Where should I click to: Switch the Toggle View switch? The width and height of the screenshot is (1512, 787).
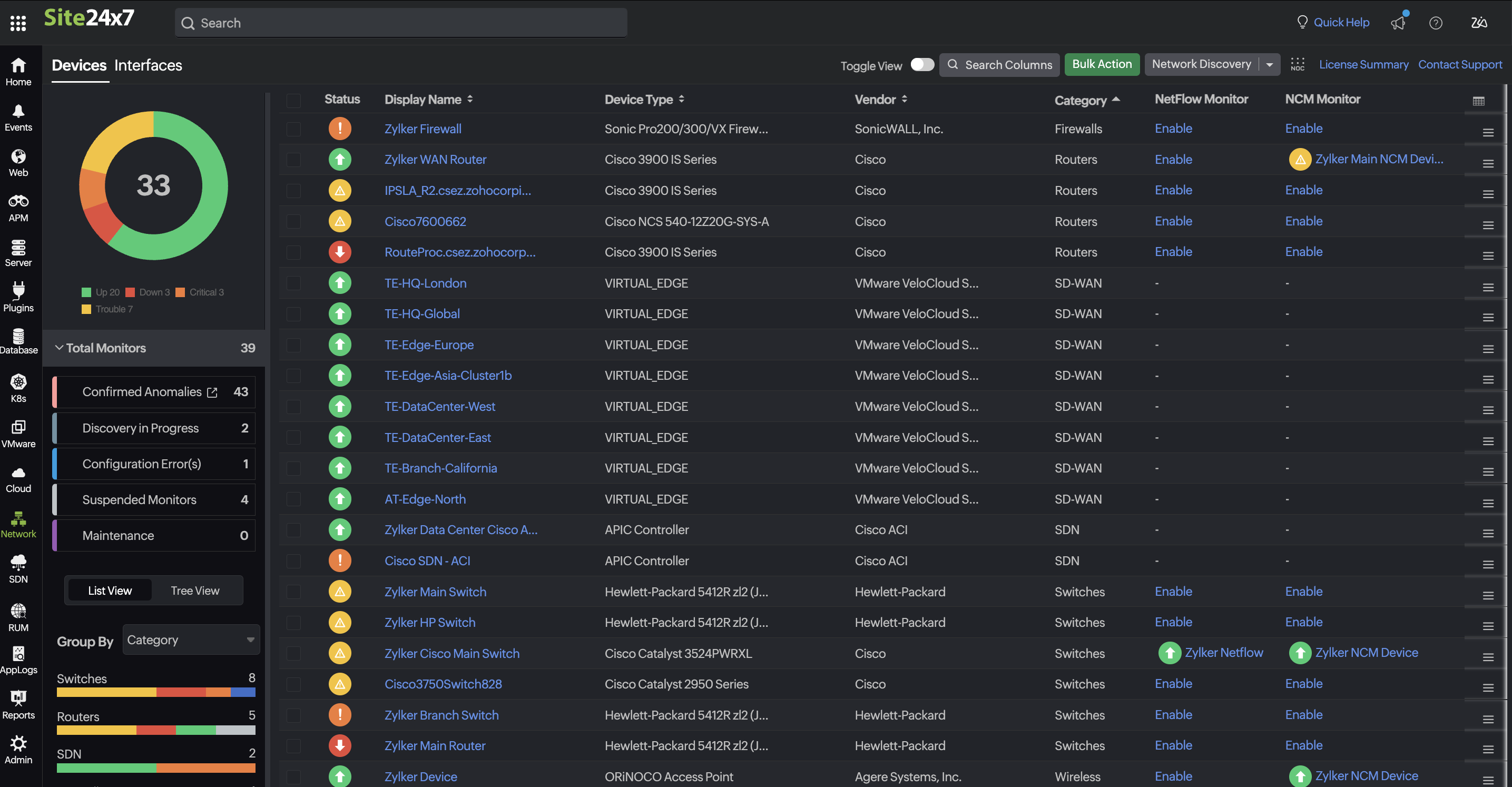pos(921,65)
